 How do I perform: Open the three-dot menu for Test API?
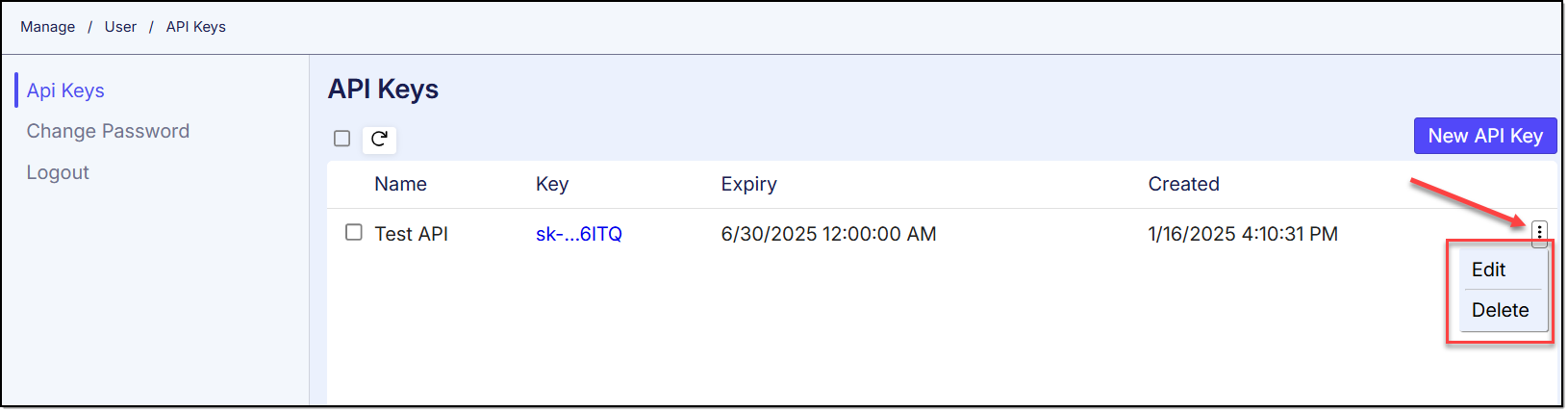1539,231
